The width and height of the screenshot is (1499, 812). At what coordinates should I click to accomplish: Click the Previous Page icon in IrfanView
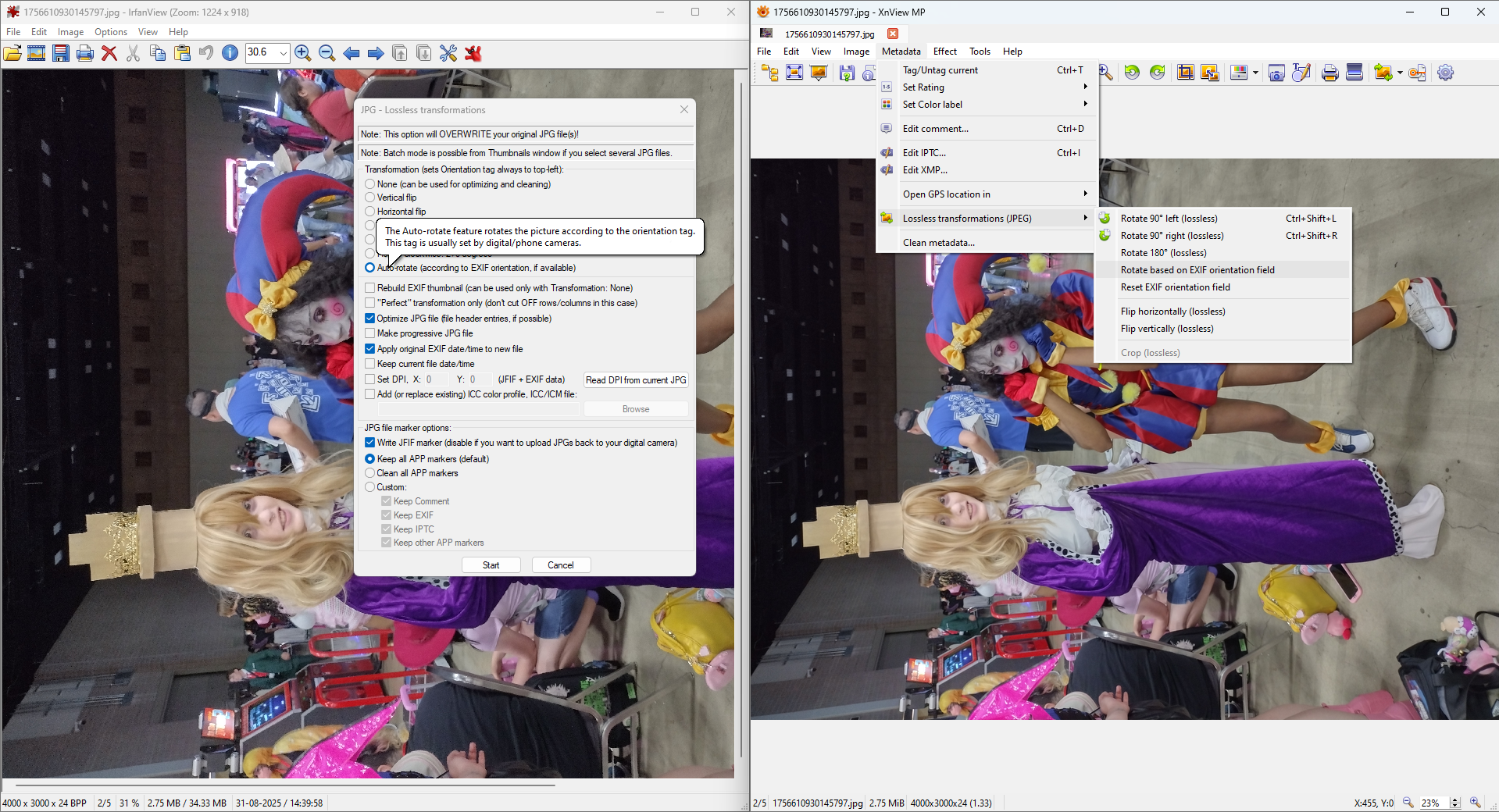[400, 53]
